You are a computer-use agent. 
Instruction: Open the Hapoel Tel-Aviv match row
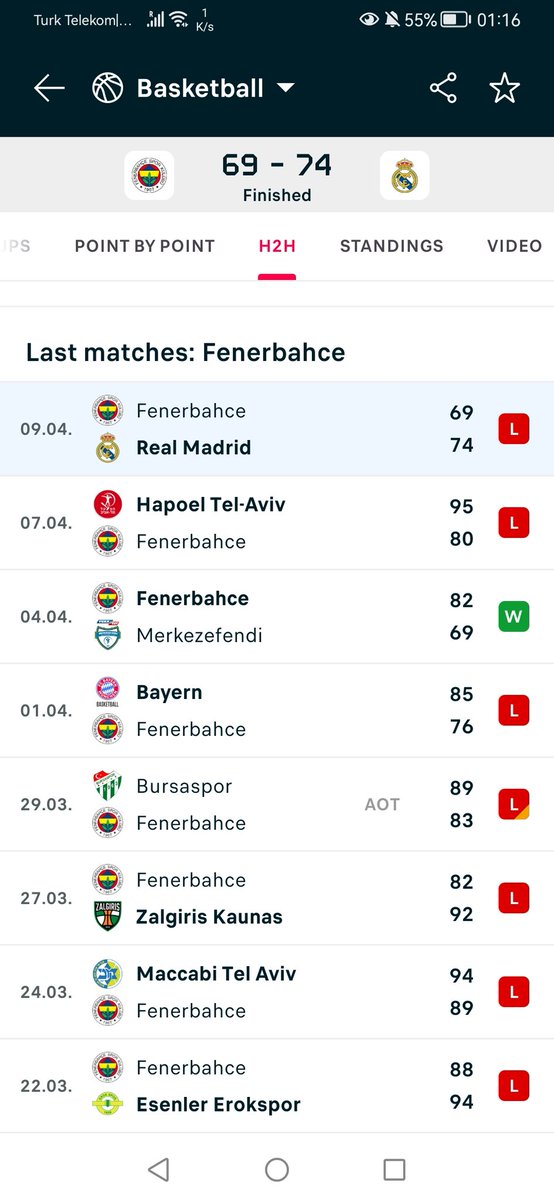click(277, 523)
